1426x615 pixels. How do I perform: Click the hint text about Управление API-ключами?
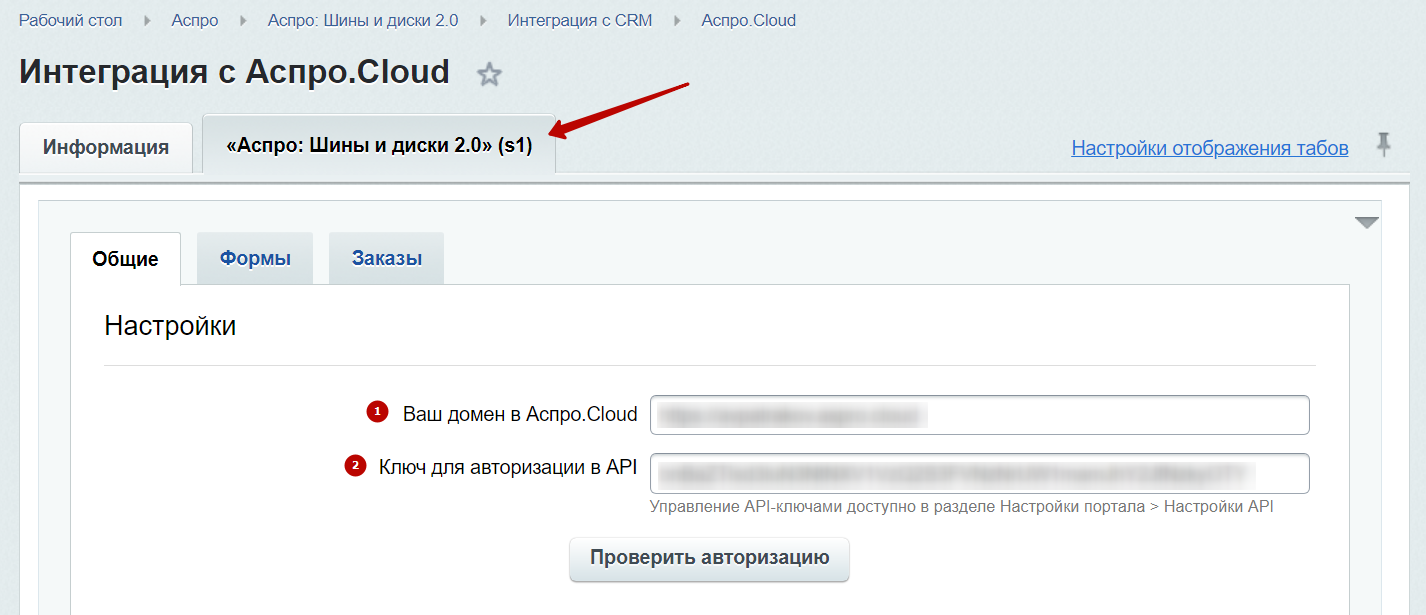tap(961, 507)
